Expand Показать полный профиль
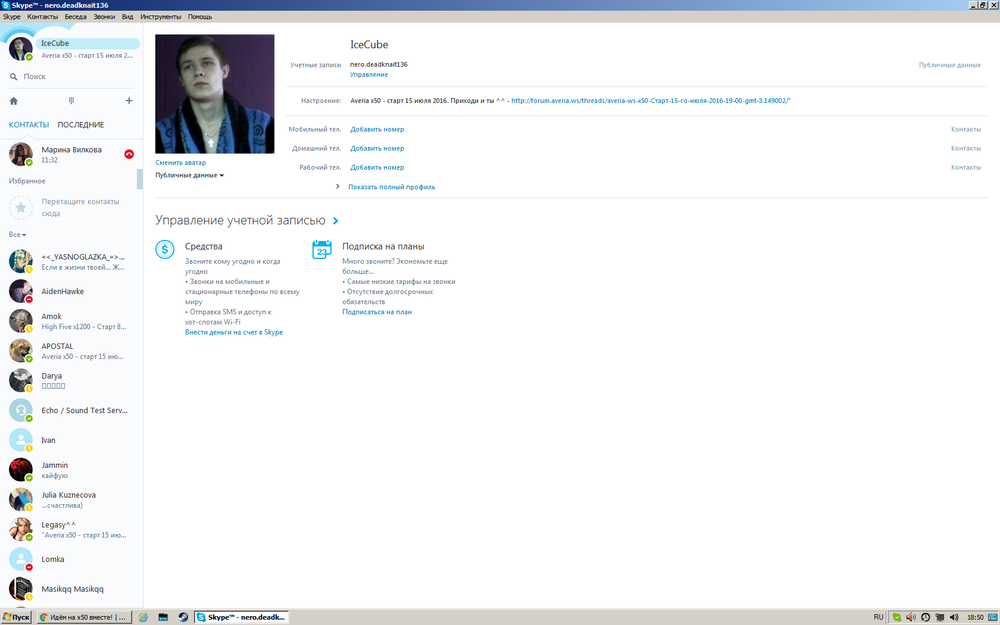Image resolution: width=1000 pixels, height=625 pixels. point(390,187)
